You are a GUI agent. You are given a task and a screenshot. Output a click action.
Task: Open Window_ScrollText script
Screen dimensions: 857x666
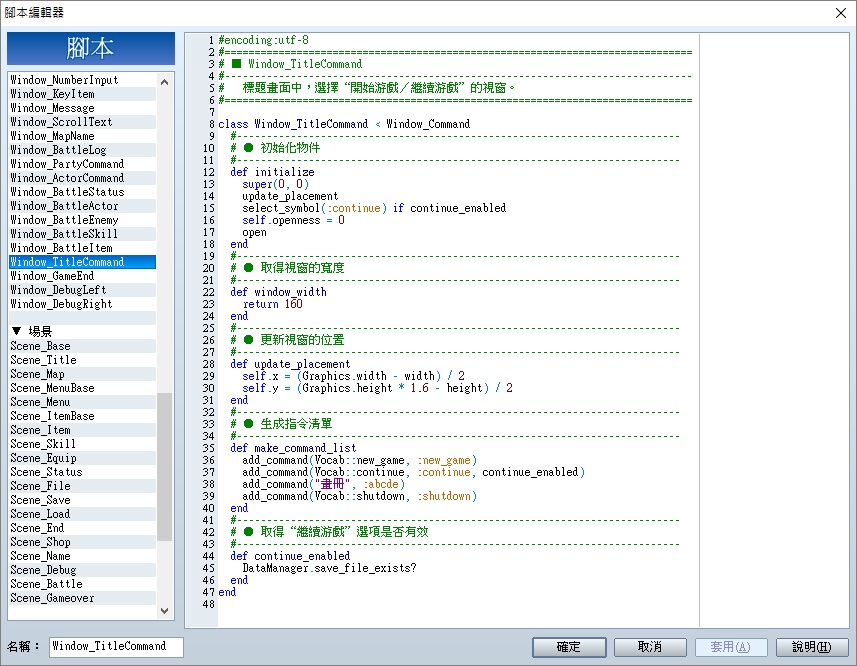[82, 122]
